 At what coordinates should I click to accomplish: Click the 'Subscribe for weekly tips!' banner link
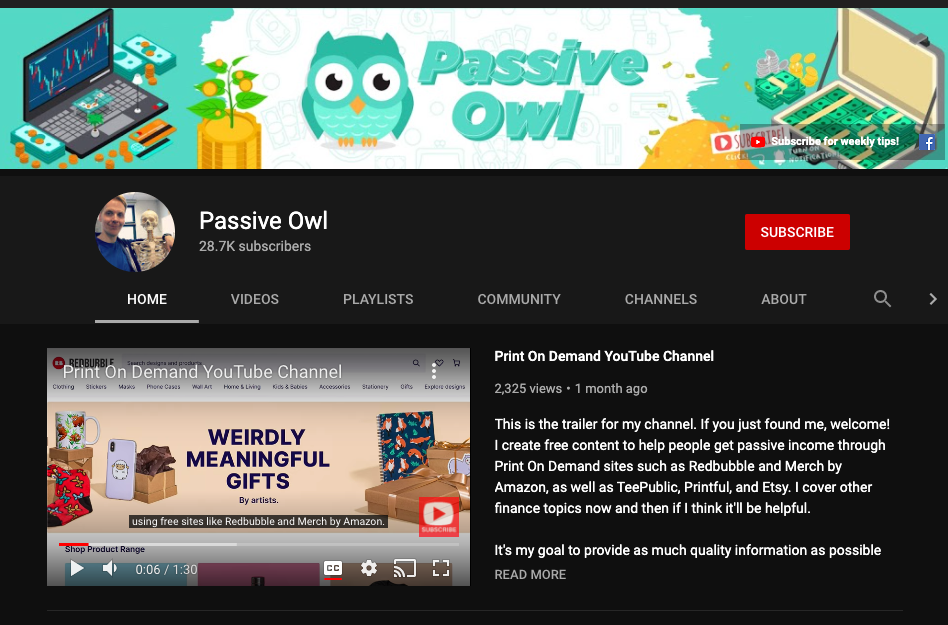coord(825,141)
